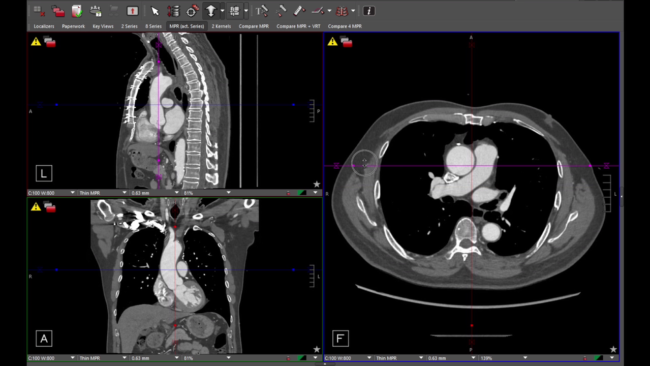Image resolution: width=650 pixels, height=366 pixels.
Task: Open the Localizers layout
Action: pyautogui.click(x=44, y=26)
